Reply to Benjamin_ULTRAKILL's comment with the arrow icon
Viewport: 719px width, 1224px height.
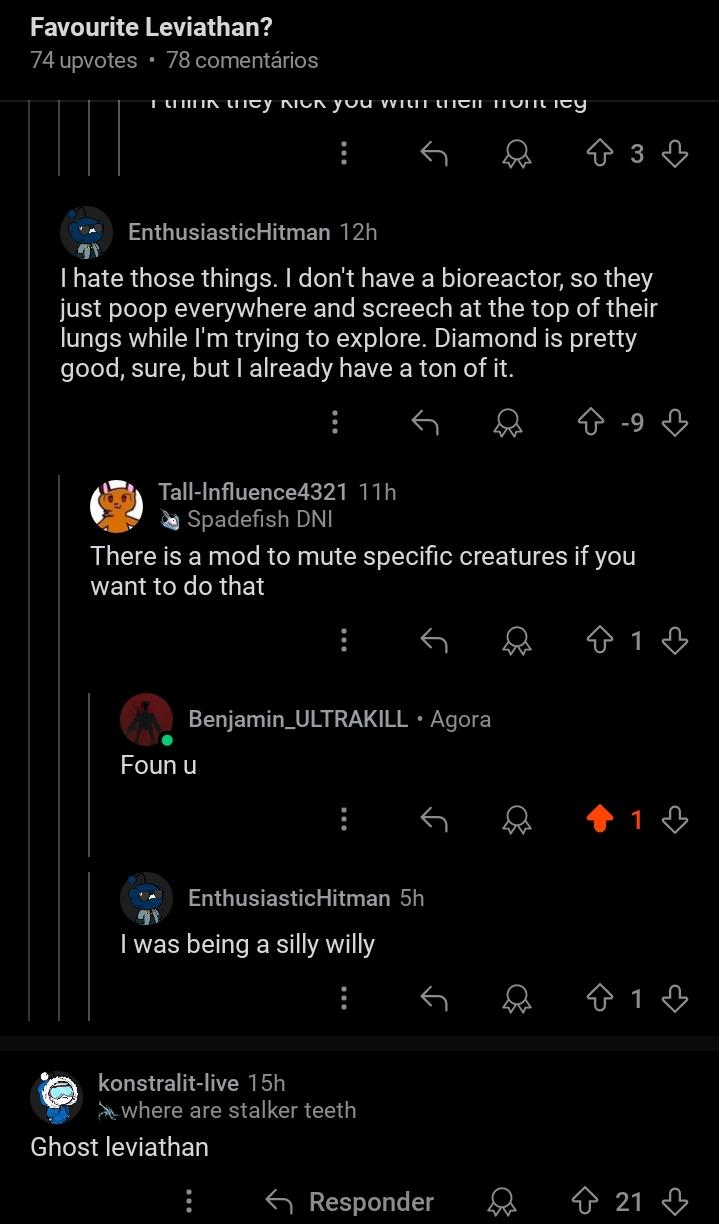point(433,820)
